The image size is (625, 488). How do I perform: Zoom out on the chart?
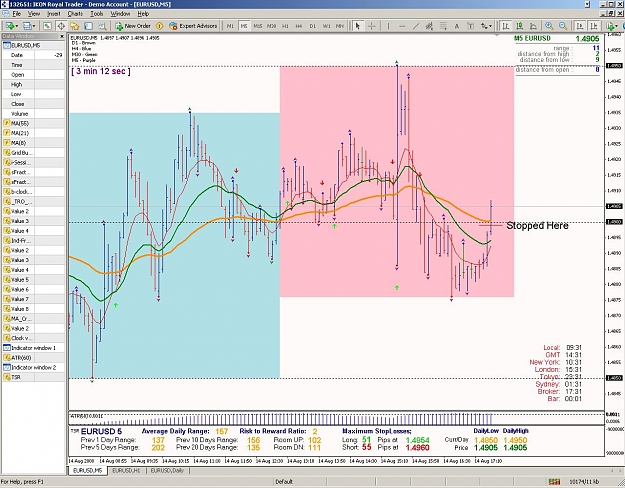(x=563, y=26)
